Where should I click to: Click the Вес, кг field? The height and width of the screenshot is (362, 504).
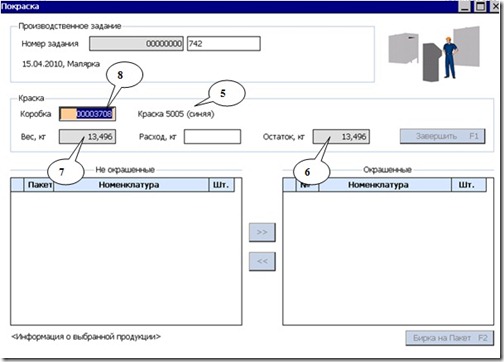(87, 137)
